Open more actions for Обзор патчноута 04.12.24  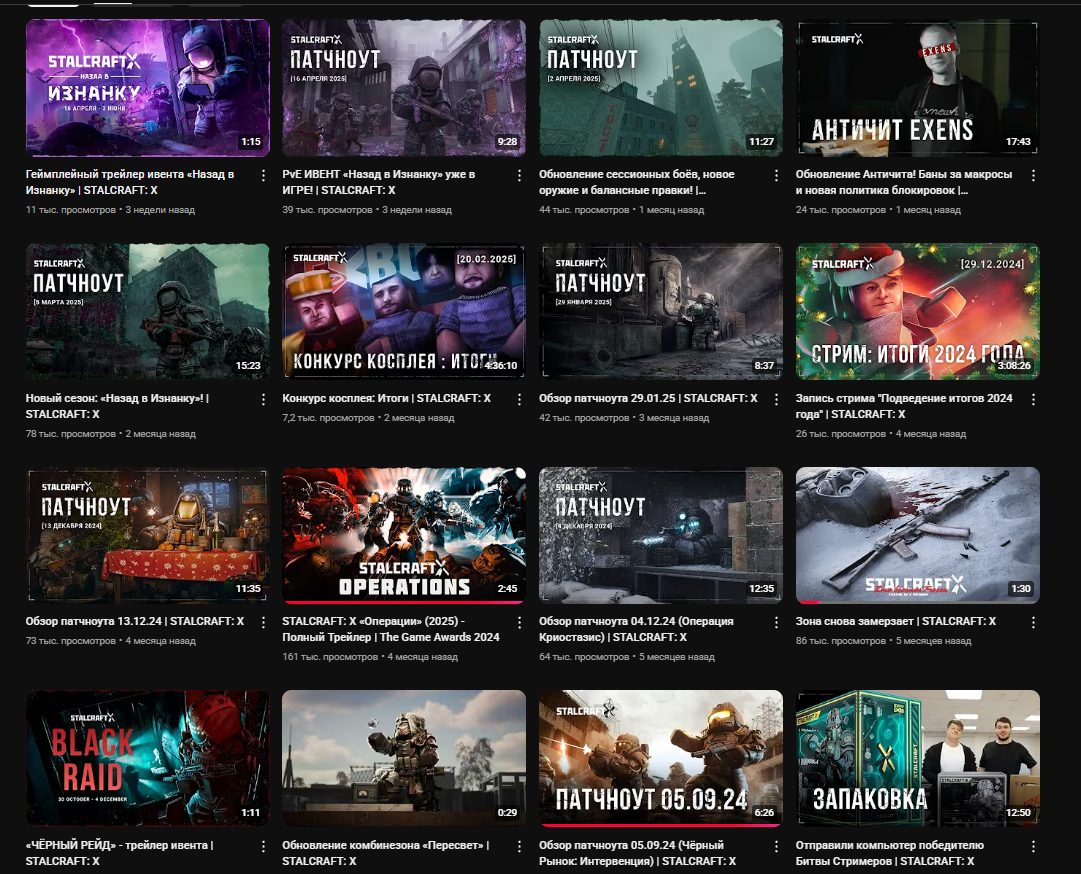[776, 622]
